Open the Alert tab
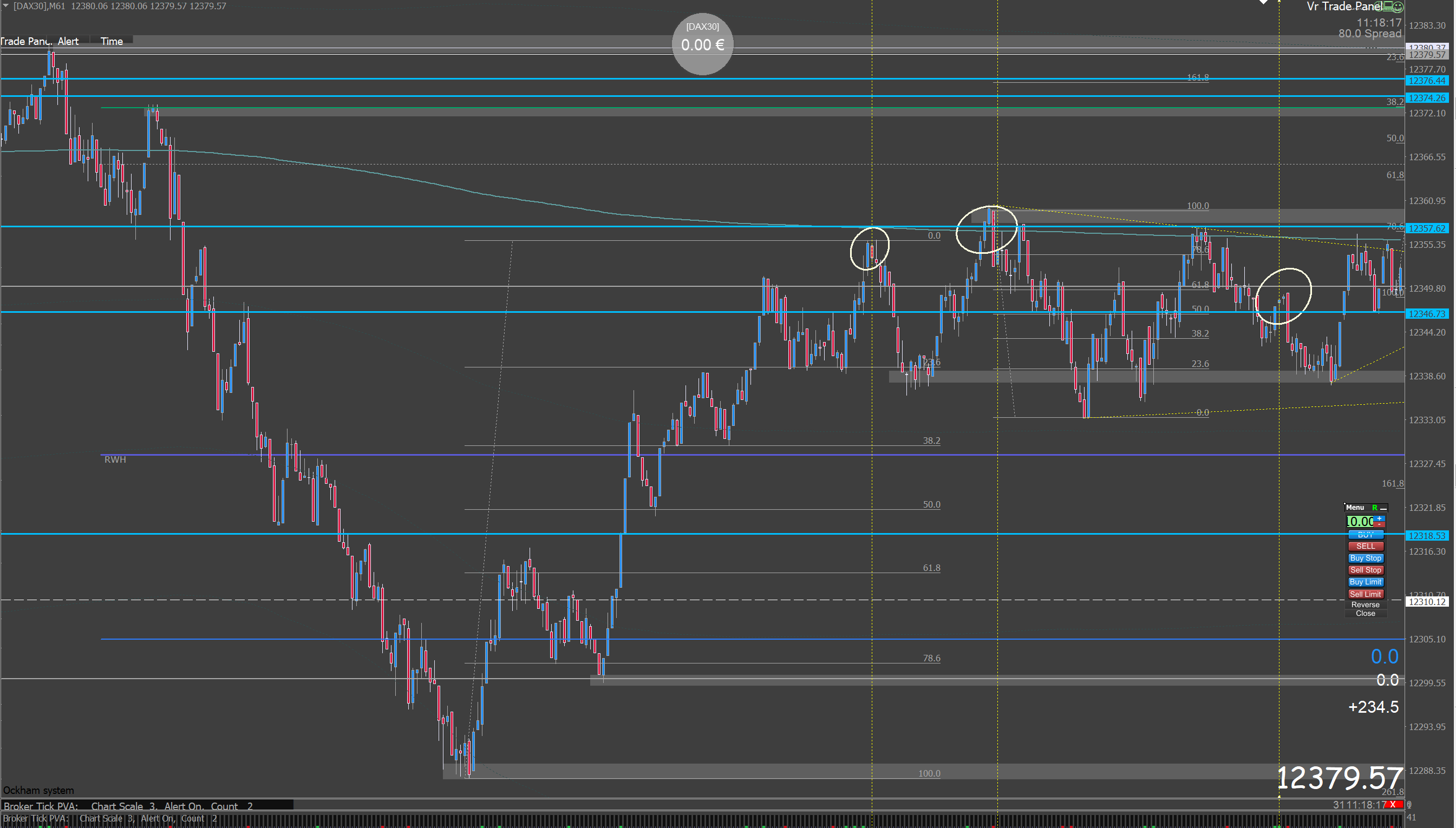The image size is (1456, 828). click(x=68, y=42)
